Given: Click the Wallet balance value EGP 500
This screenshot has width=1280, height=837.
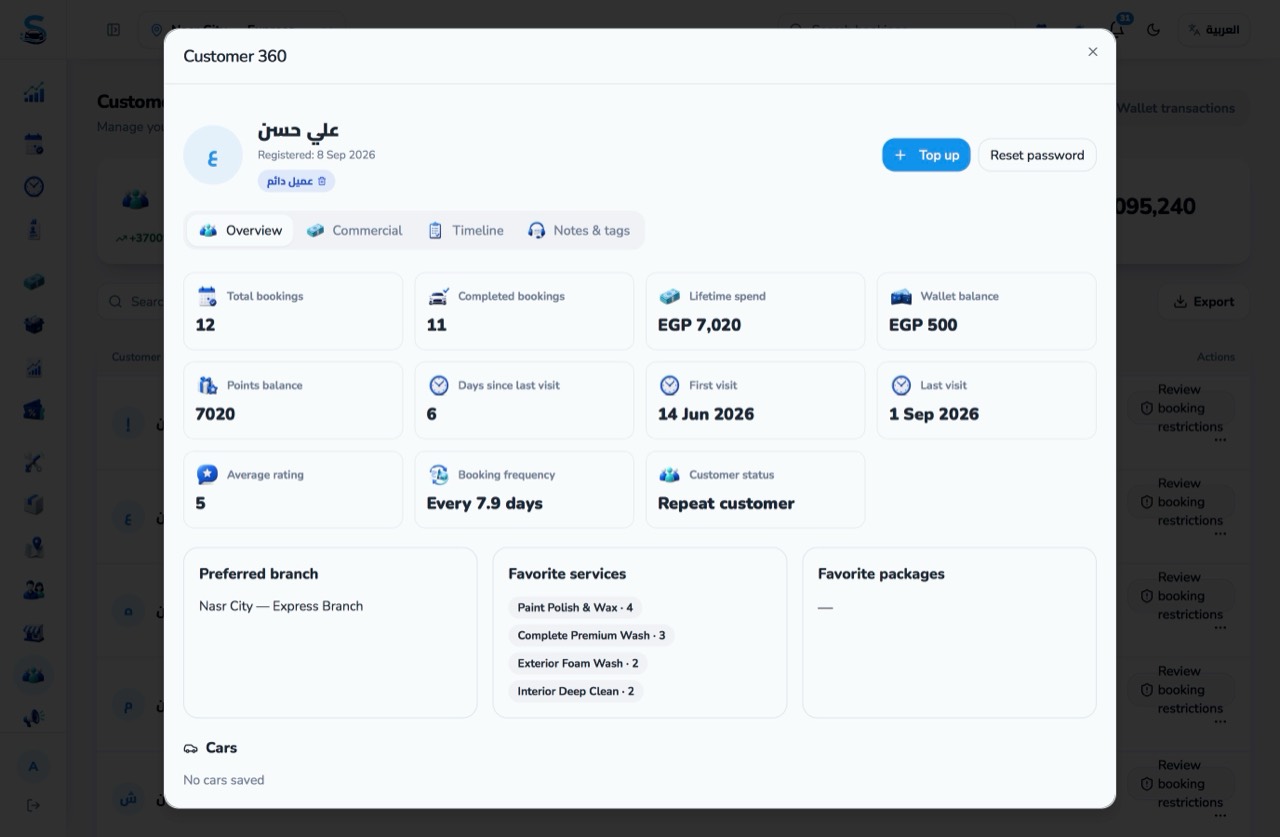Looking at the screenshot, I should coord(923,325).
